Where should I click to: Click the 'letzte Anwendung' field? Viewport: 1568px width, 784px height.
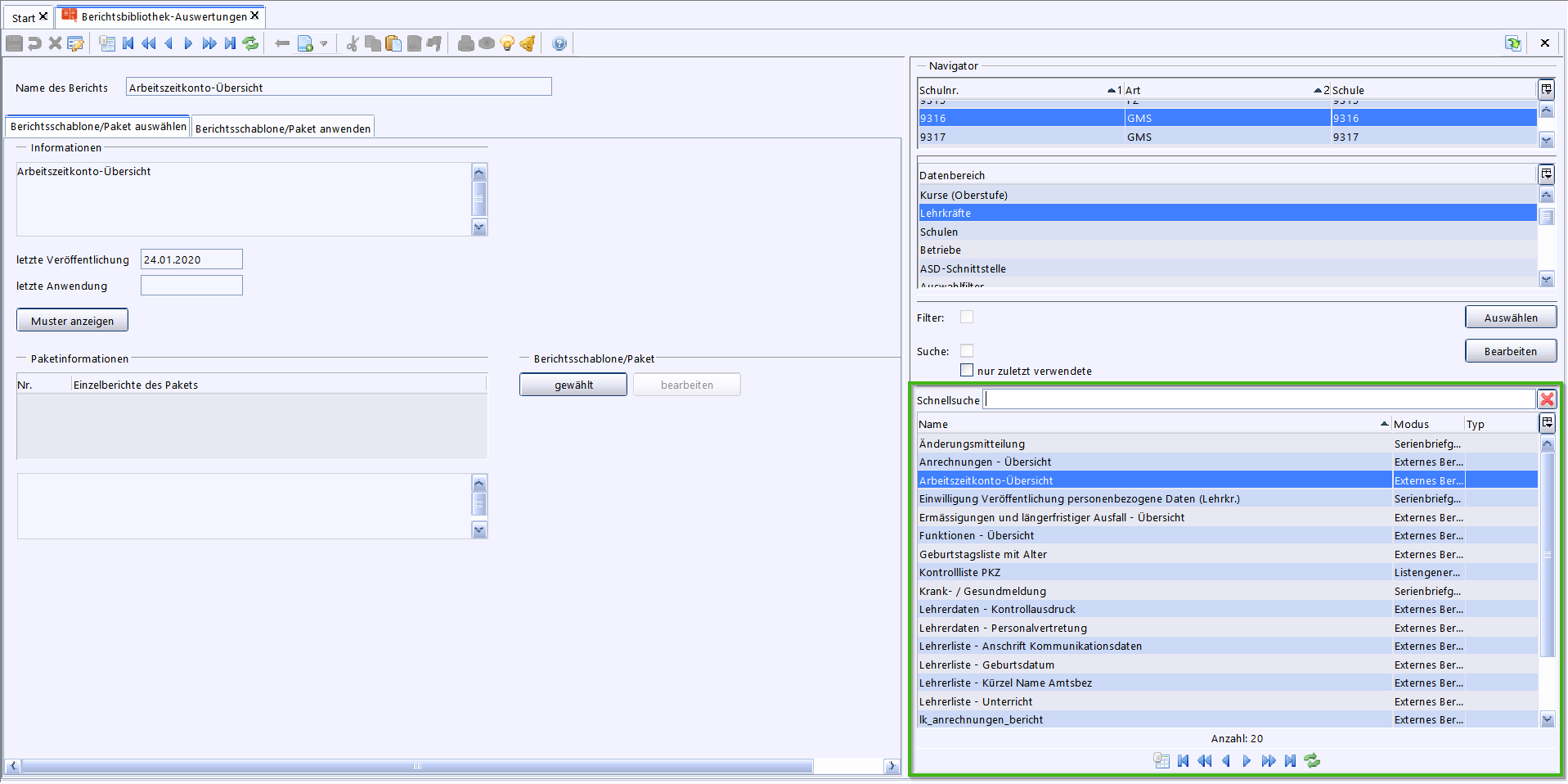191,285
